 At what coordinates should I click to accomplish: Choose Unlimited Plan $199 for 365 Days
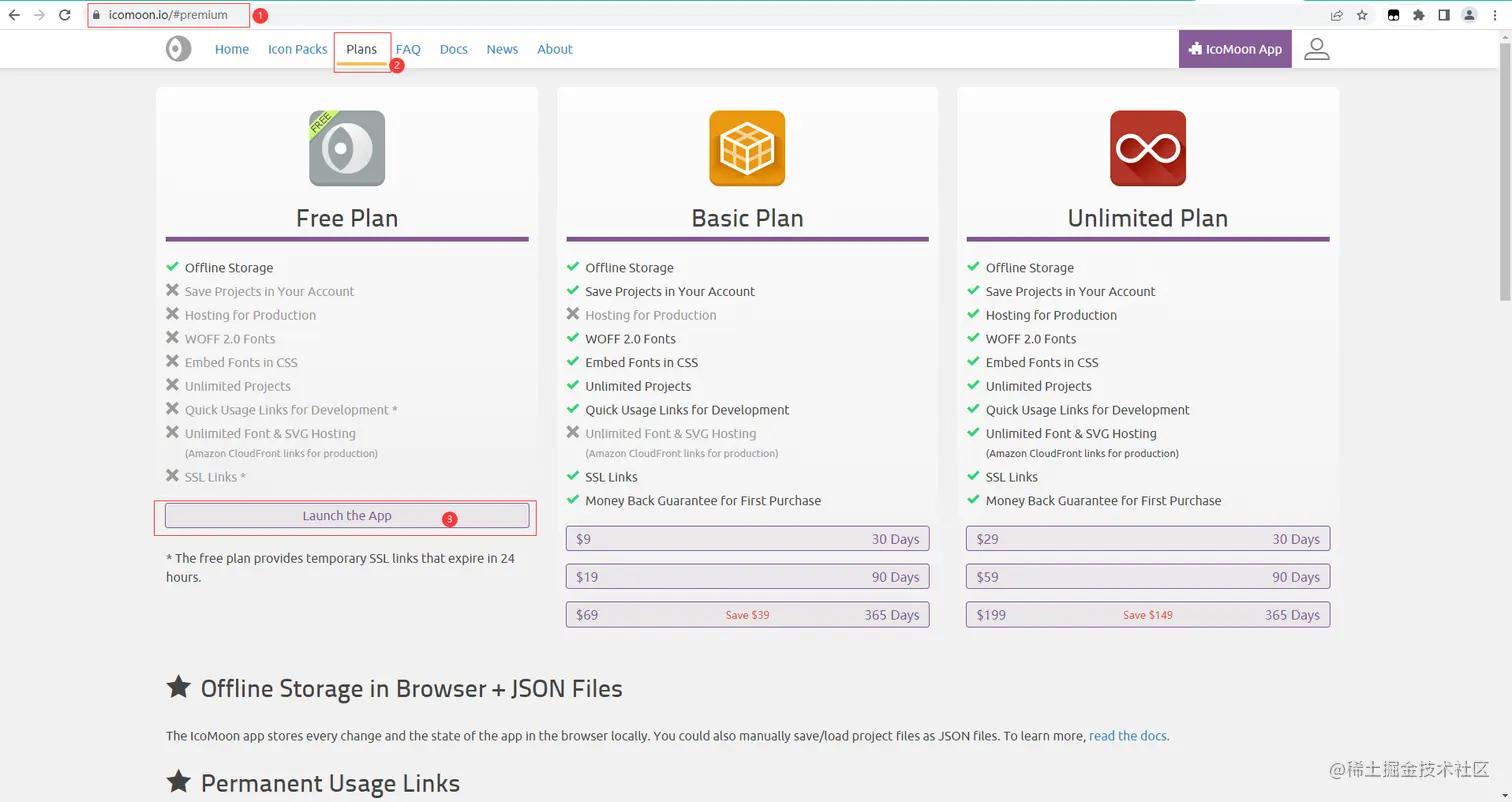point(1148,615)
